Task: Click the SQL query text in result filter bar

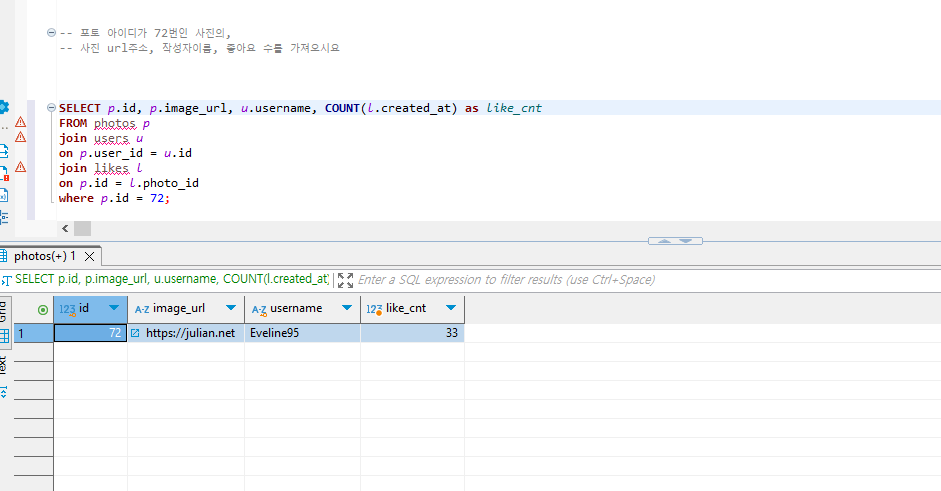Action: (172, 279)
